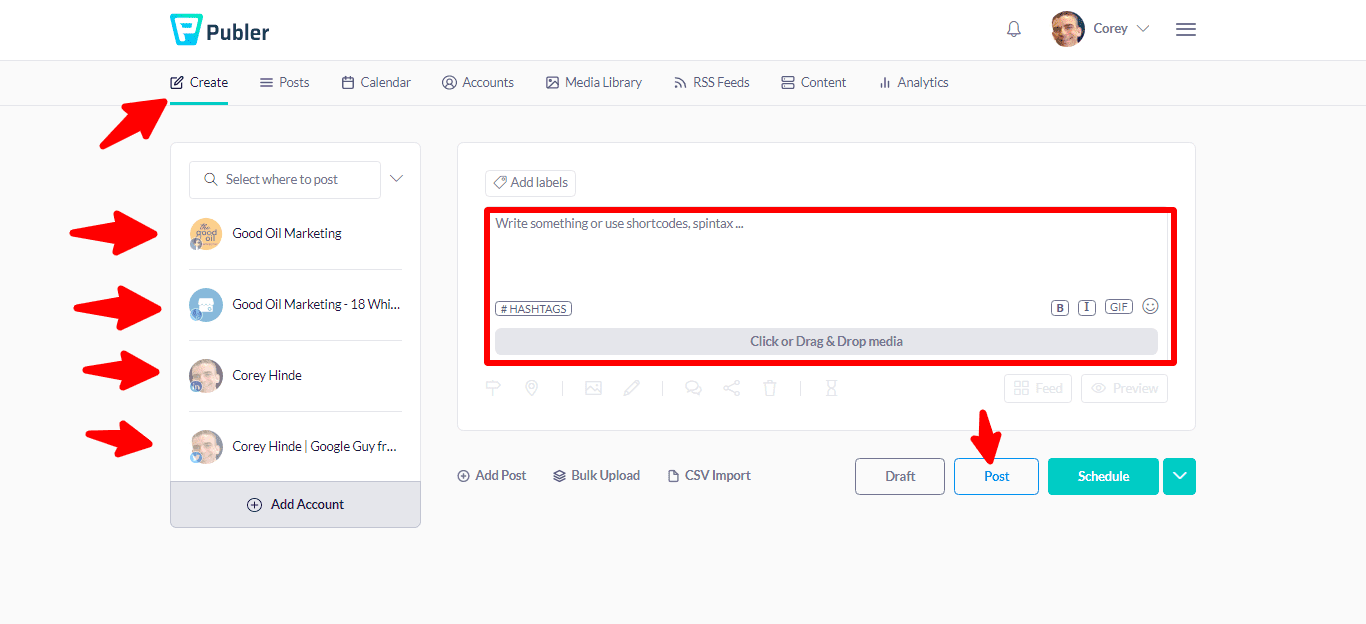Click Add labels button
This screenshot has height=624, width=1366.
(x=530, y=183)
